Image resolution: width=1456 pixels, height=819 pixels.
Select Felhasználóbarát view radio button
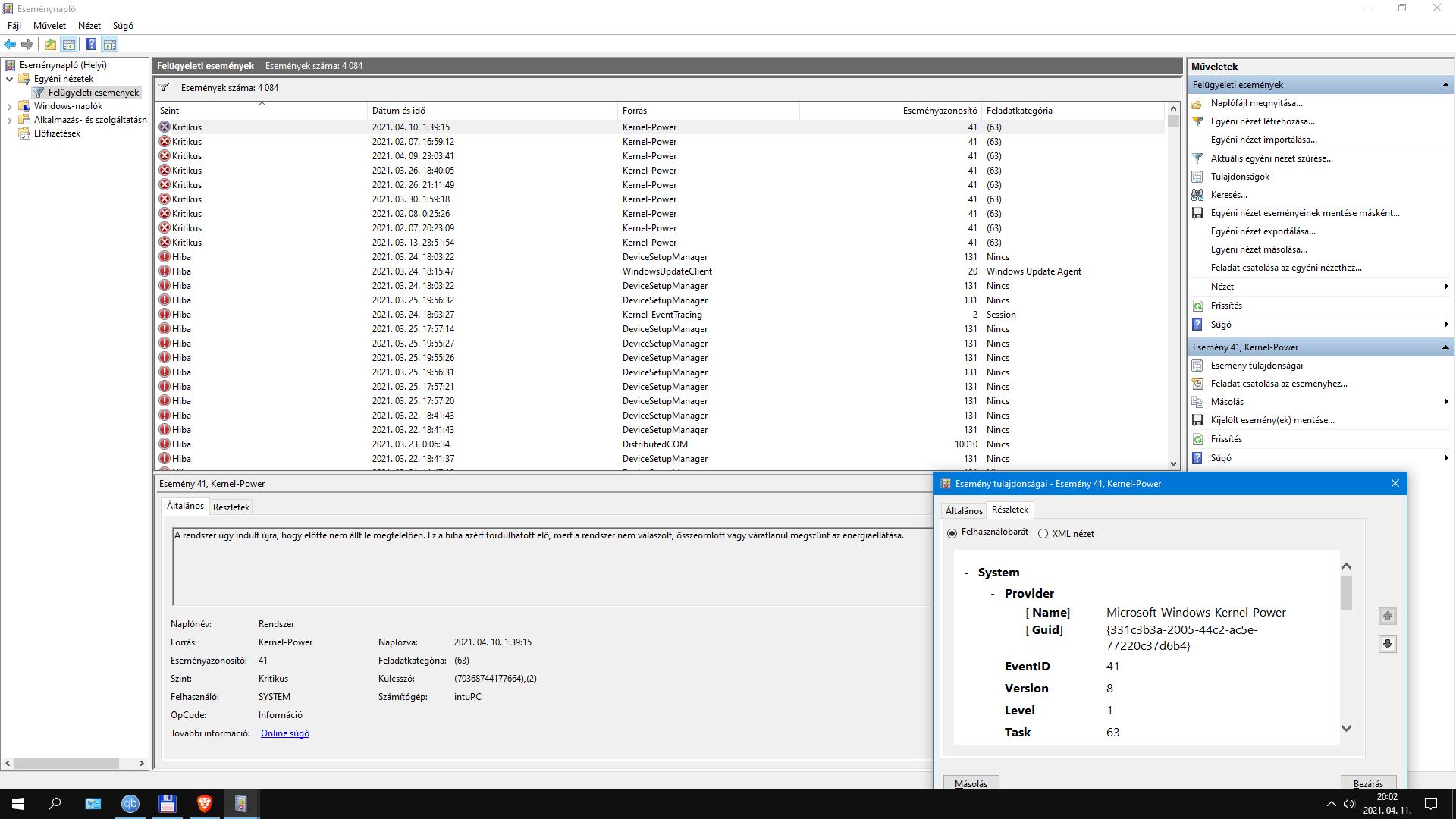[952, 533]
